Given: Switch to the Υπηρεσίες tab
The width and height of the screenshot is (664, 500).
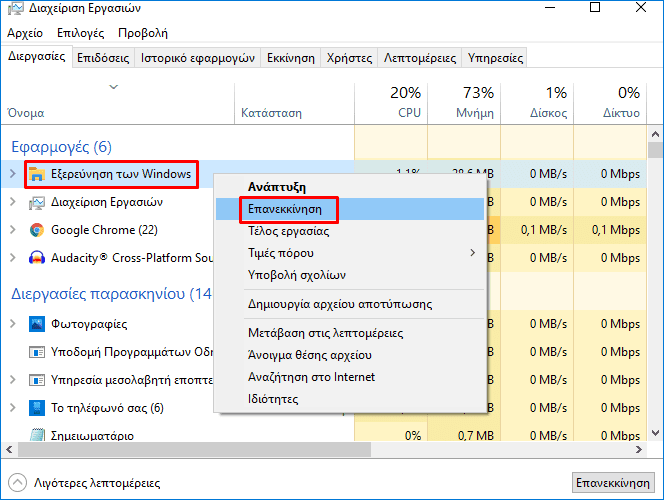Looking at the screenshot, I should click(495, 58).
